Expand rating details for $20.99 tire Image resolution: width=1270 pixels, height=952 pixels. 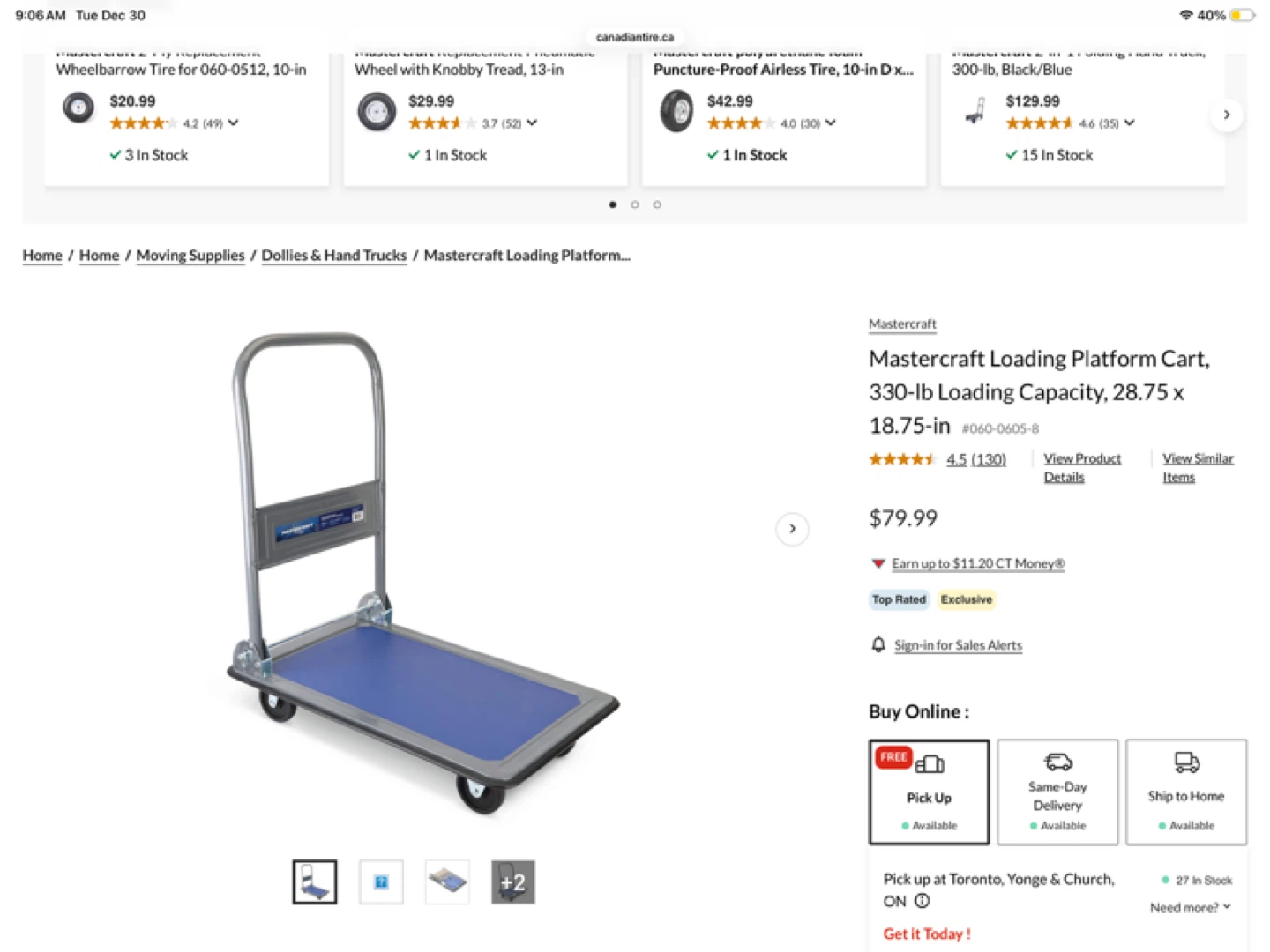233,123
